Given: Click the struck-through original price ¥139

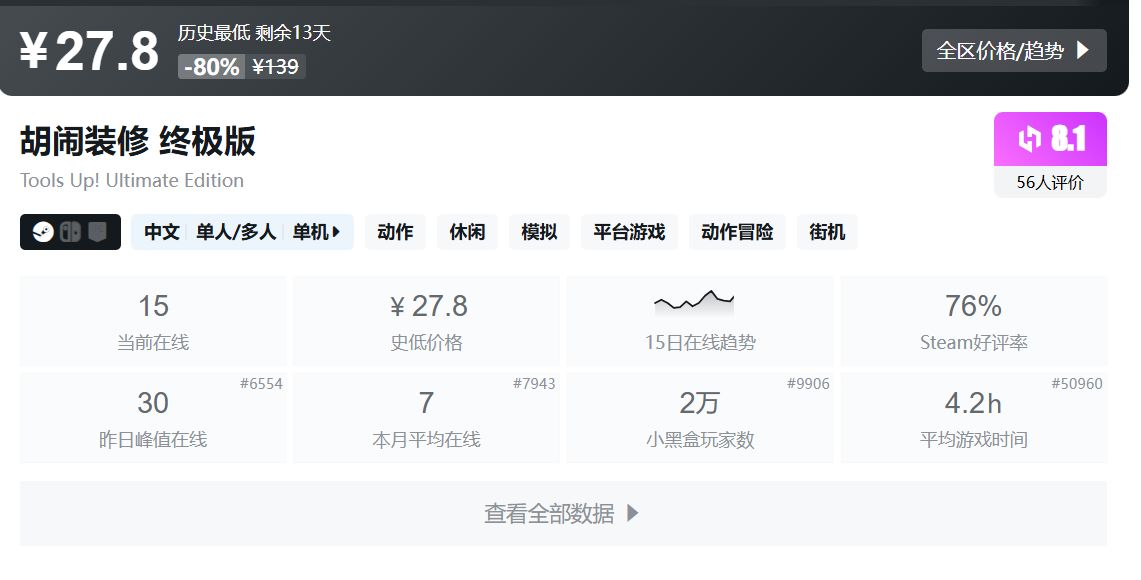Looking at the screenshot, I should pos(275,67).
